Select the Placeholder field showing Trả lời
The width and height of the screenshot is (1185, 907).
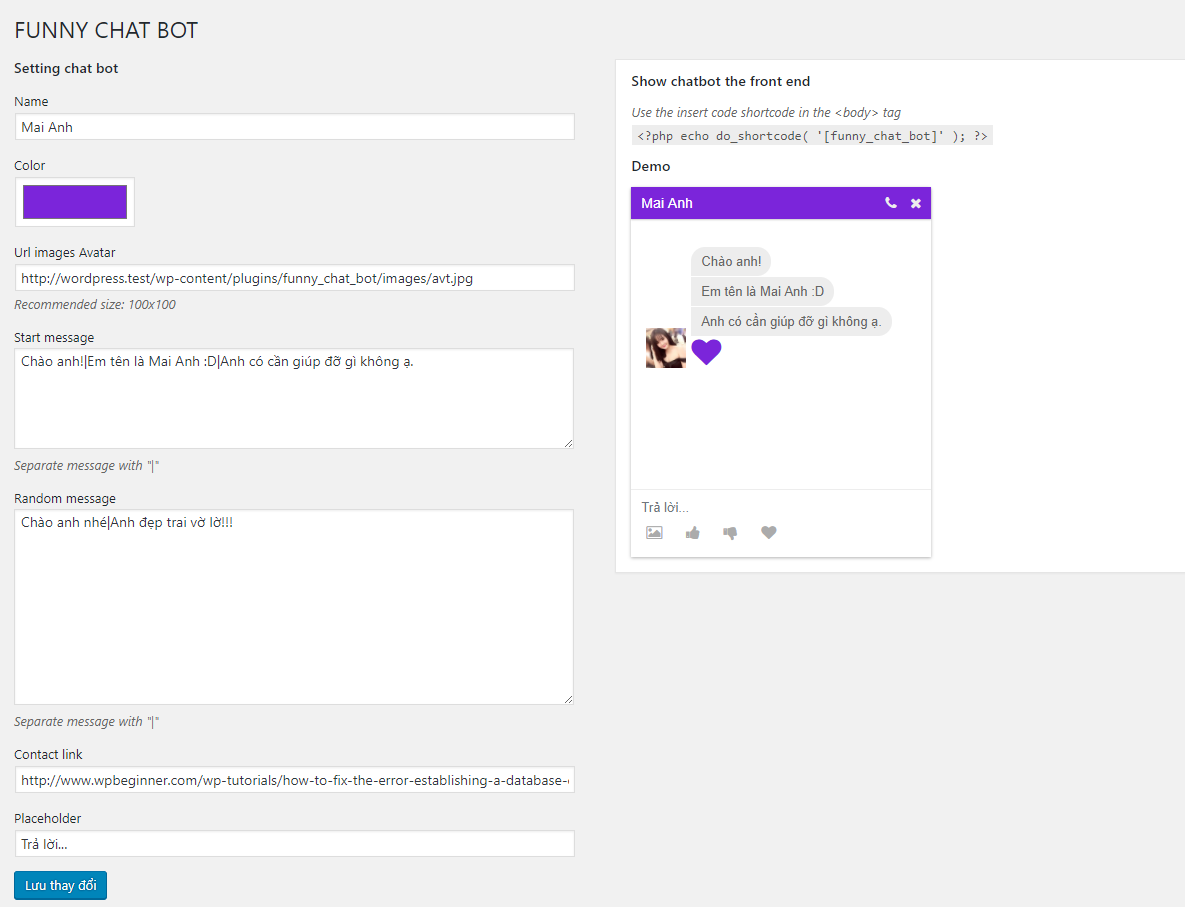294,843
